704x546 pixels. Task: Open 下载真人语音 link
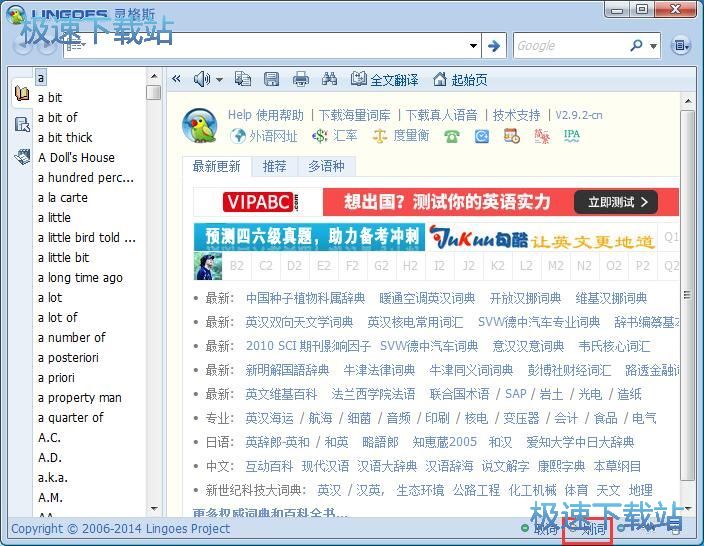[x=441, y=115]
